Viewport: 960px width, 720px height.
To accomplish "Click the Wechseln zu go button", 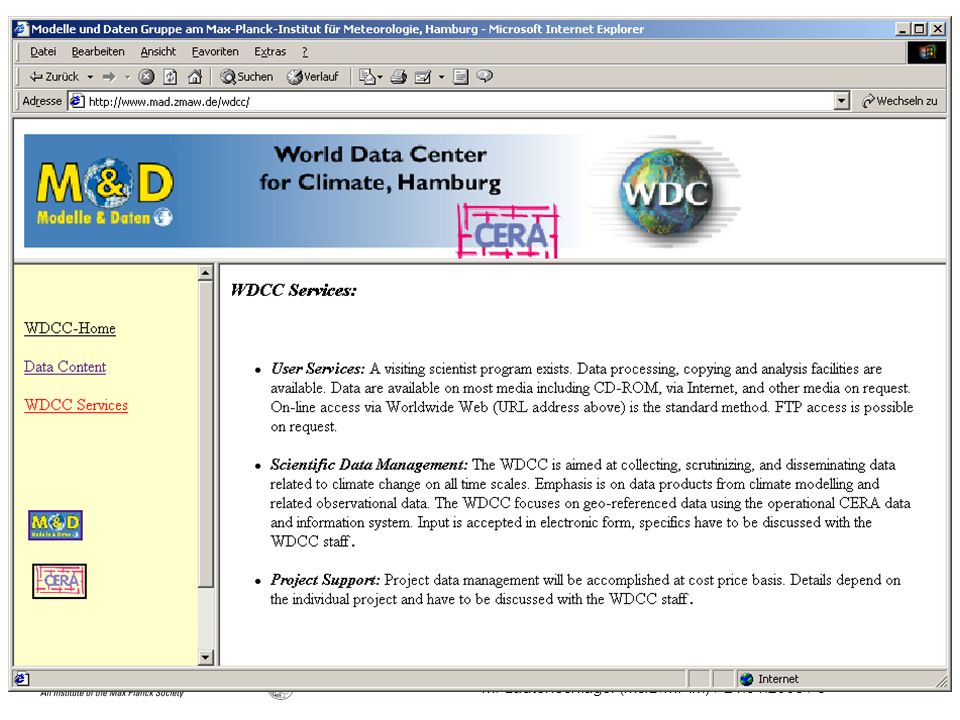I will (x=899, y=101).
